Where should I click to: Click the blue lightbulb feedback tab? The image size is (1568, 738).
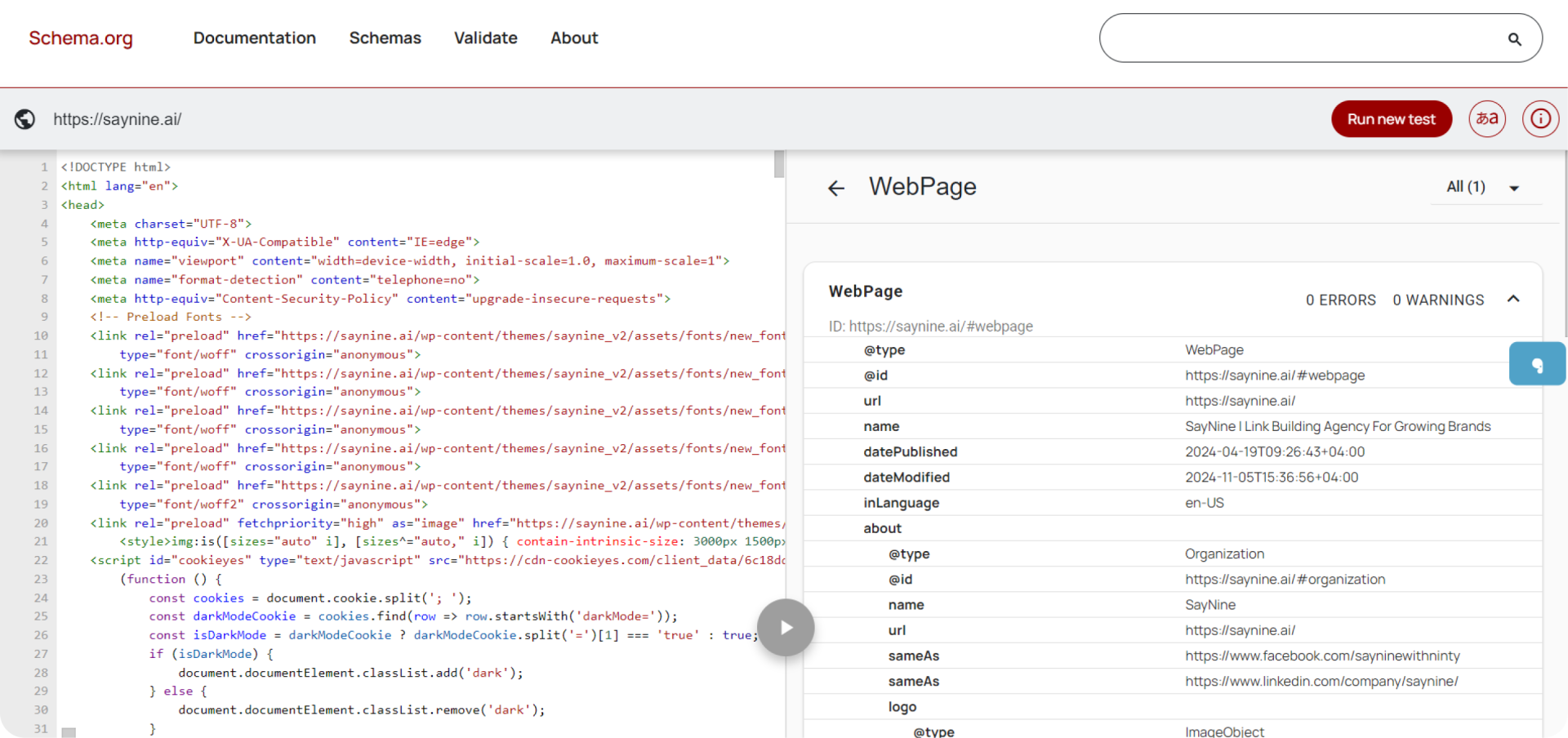[1537, 363]
